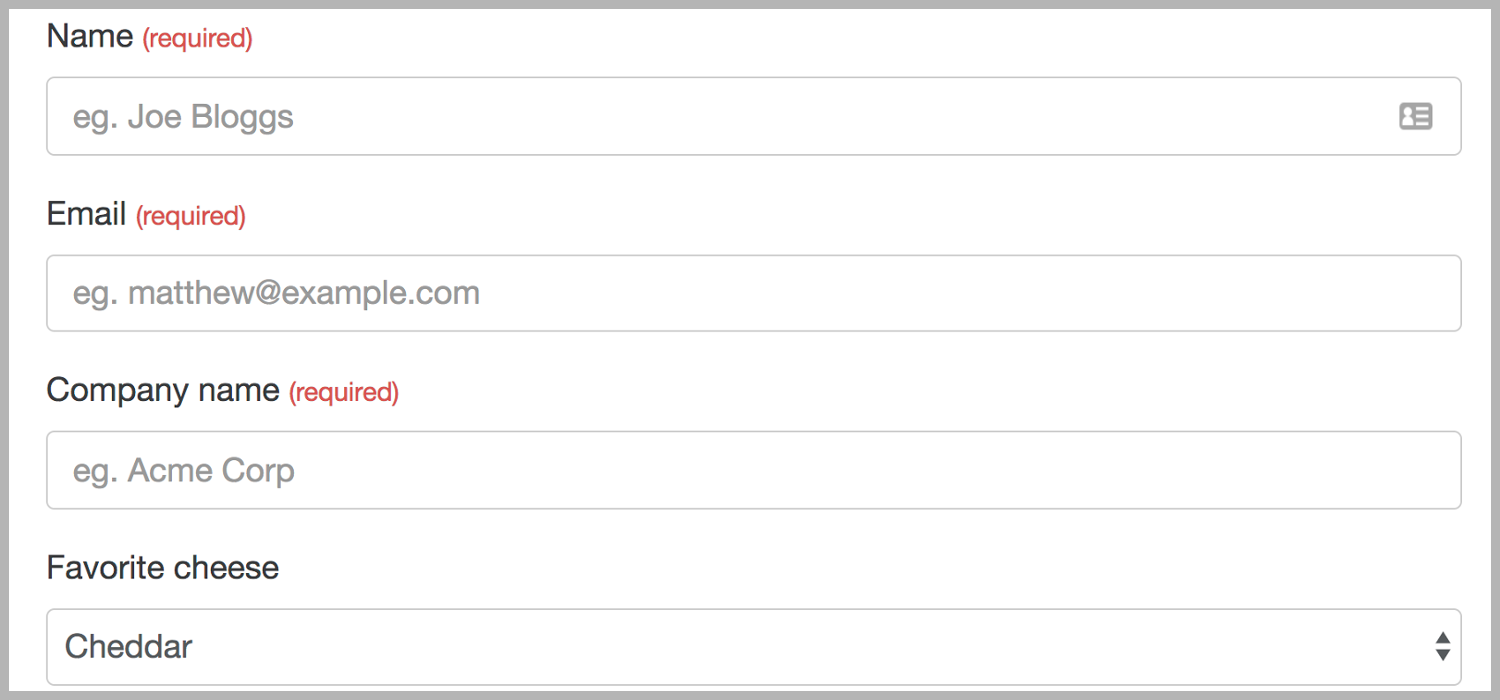Viewport: 1500px width, 700px height.
Task: Select the Cheddar value in the dropdown
Action: 129,647
